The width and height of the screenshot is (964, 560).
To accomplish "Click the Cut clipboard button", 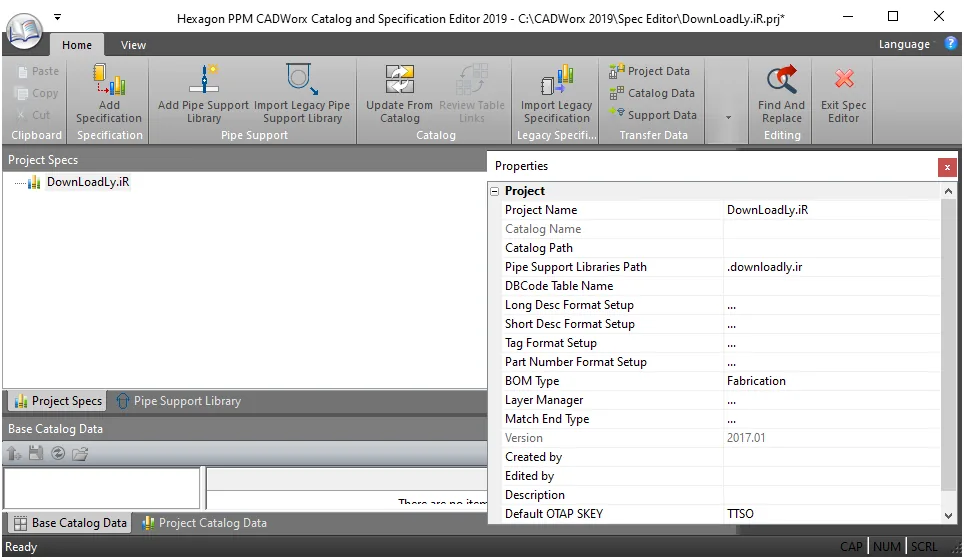I will [x=34, y=115].
